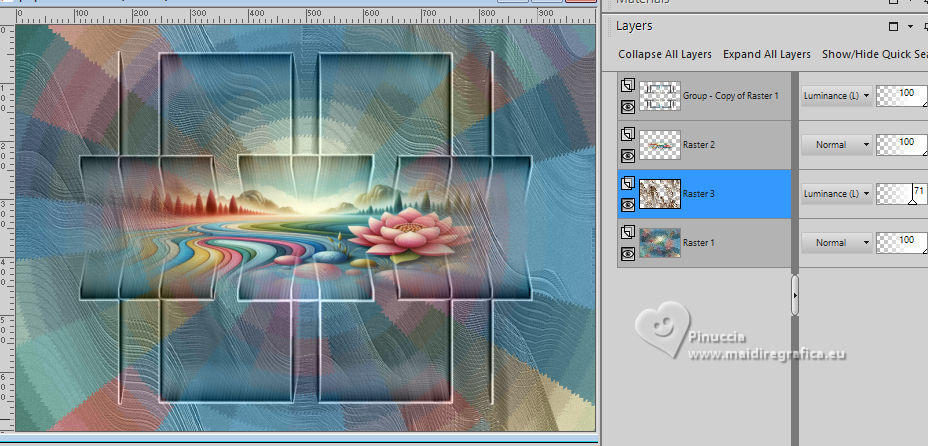Click the Raster 3 layer name
Screen dimensions: 928x446
point(700,194)
